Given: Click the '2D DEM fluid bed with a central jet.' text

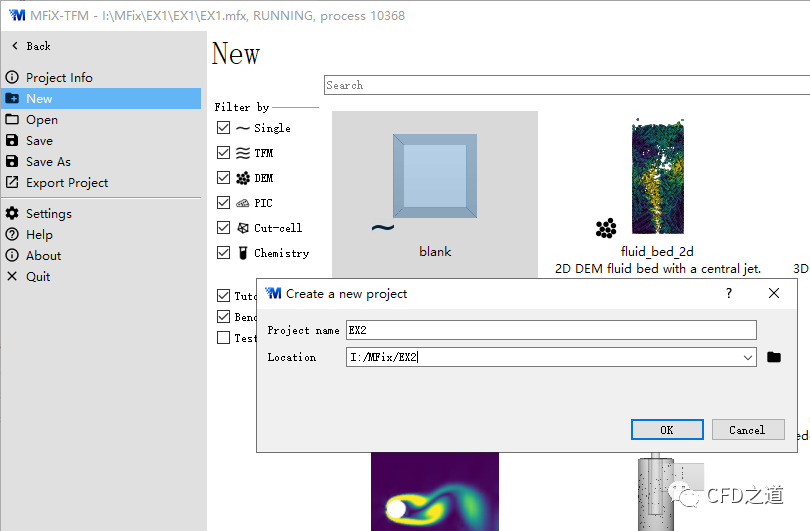Looking at the screenshot, I should (658, 269).
